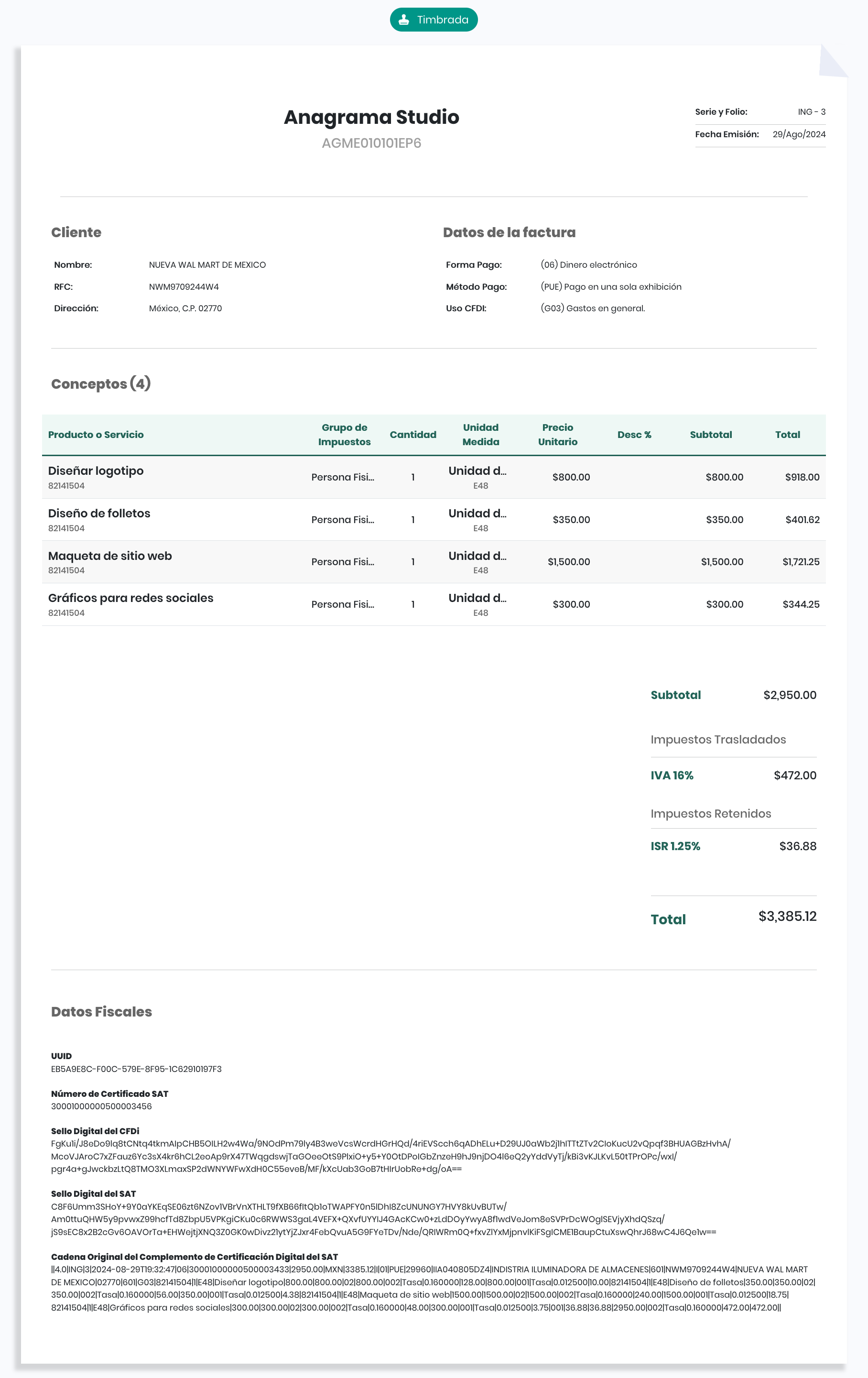Select the Maqueta de sitio web concept name
The height and width of the screenshot is (1378, 868).
click(x=110, y=556)
